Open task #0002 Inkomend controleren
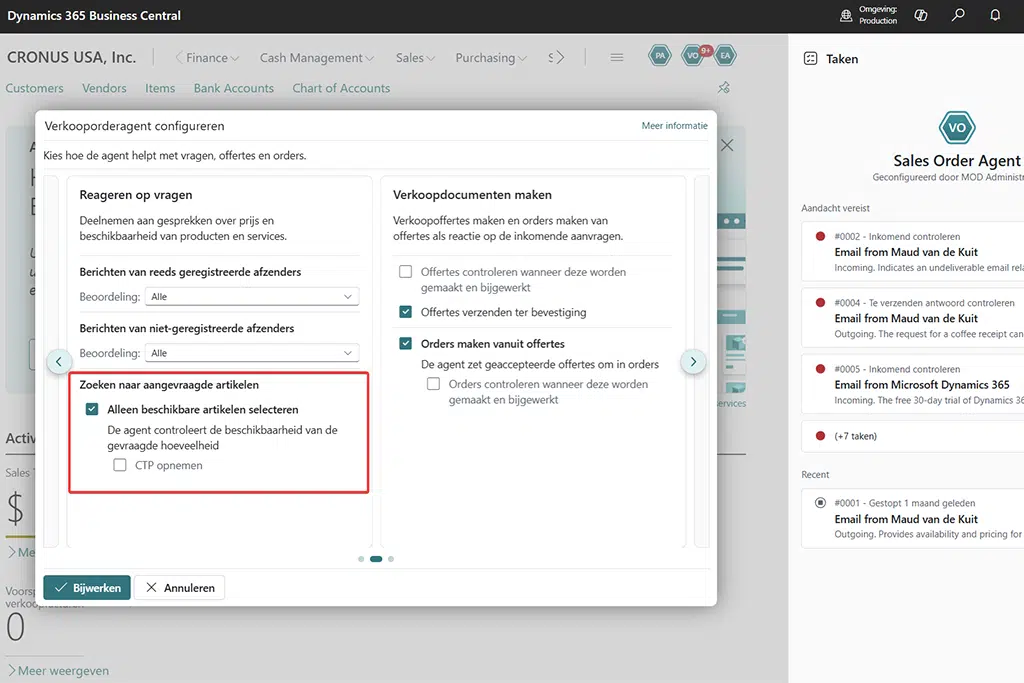This screenshot has height=683, width=1024. click(913, 251)
